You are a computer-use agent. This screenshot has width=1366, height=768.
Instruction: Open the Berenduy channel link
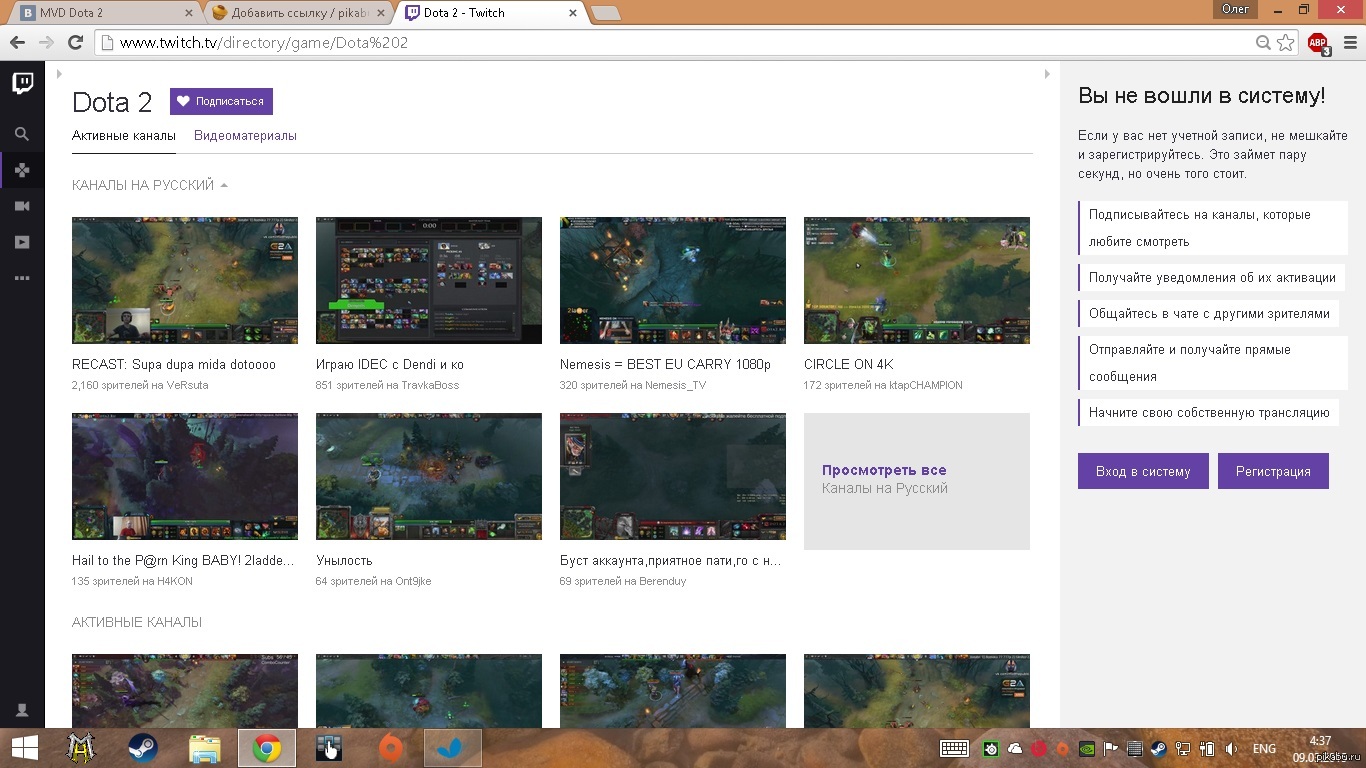click(x=660, y=581)
